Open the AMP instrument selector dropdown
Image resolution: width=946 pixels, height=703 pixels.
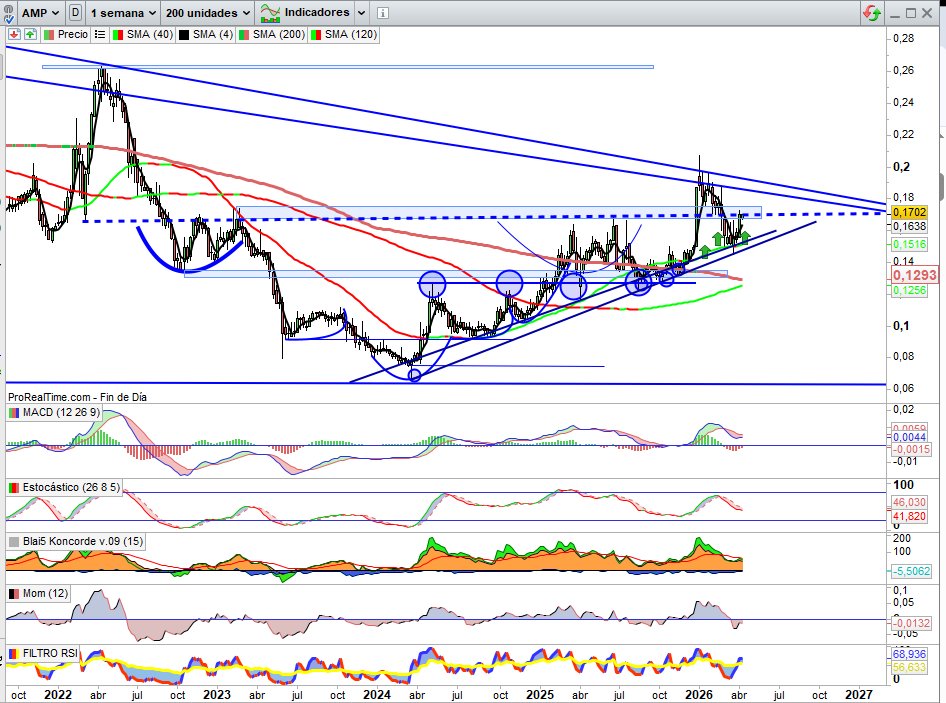[40, 13]
